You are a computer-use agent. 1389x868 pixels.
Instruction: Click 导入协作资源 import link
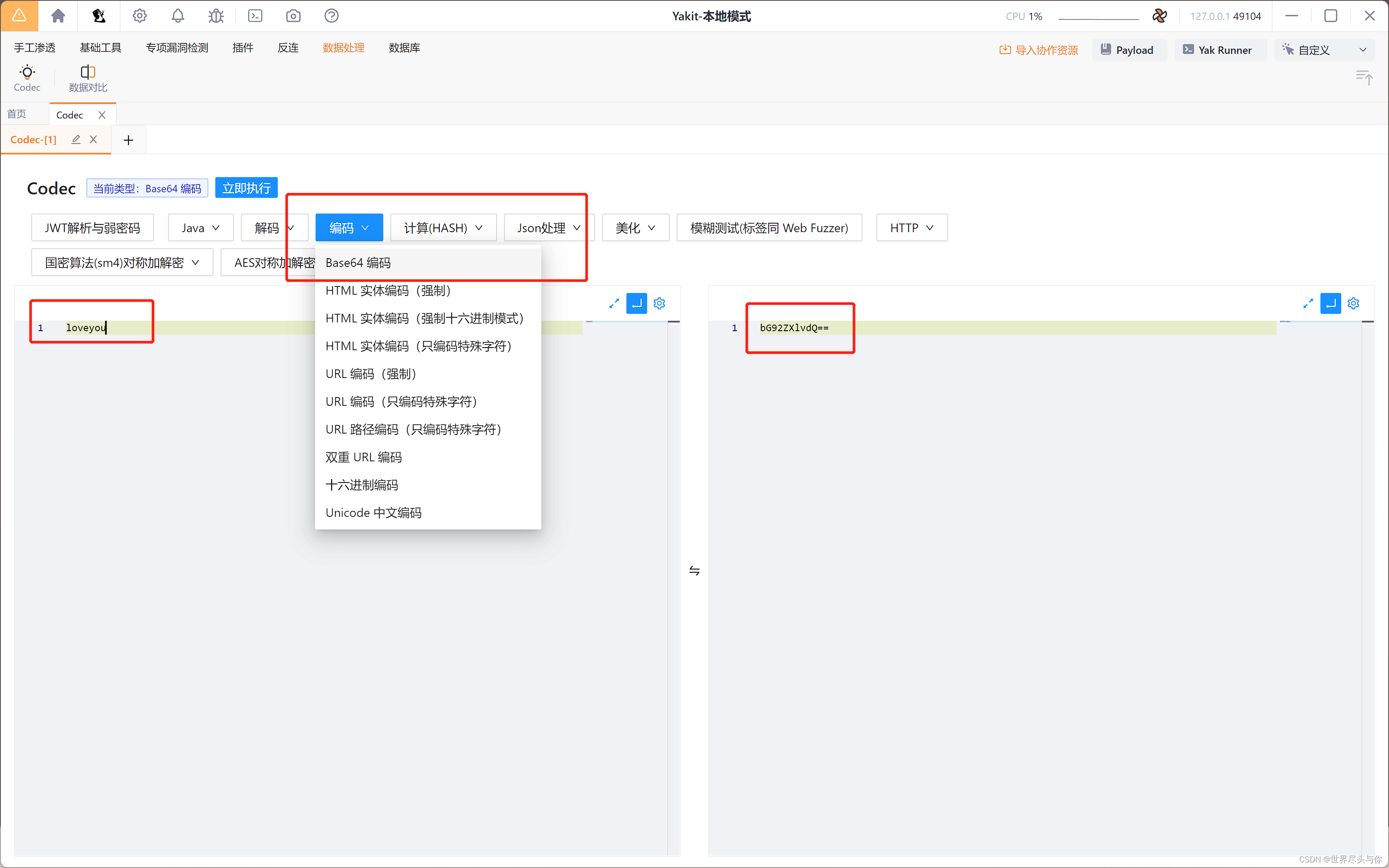[1038, 50]
